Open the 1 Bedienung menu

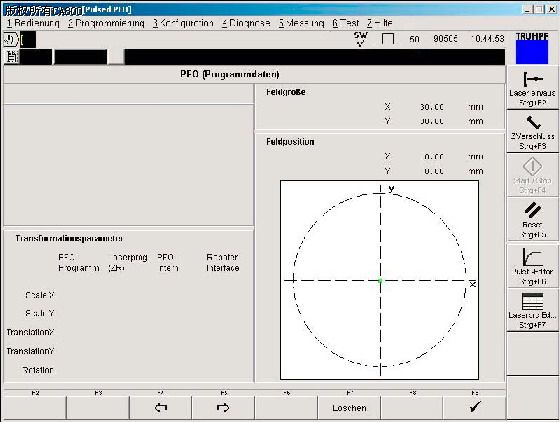pos(33,23)
